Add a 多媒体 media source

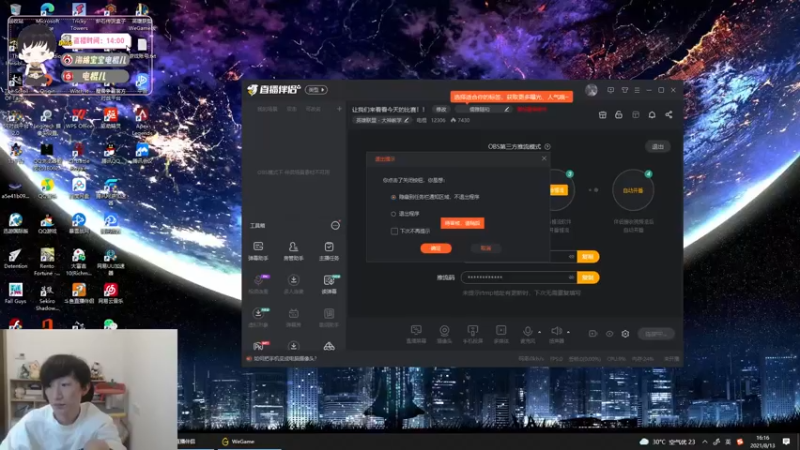501,334
